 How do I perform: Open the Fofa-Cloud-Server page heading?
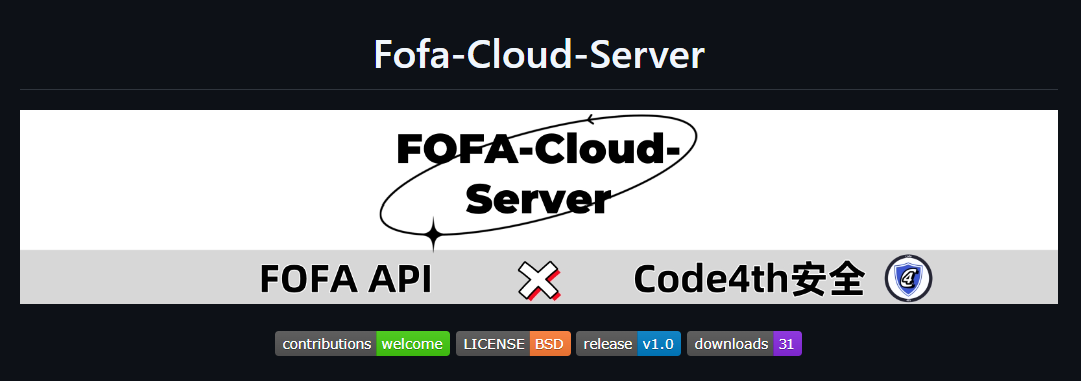(539, 55)
